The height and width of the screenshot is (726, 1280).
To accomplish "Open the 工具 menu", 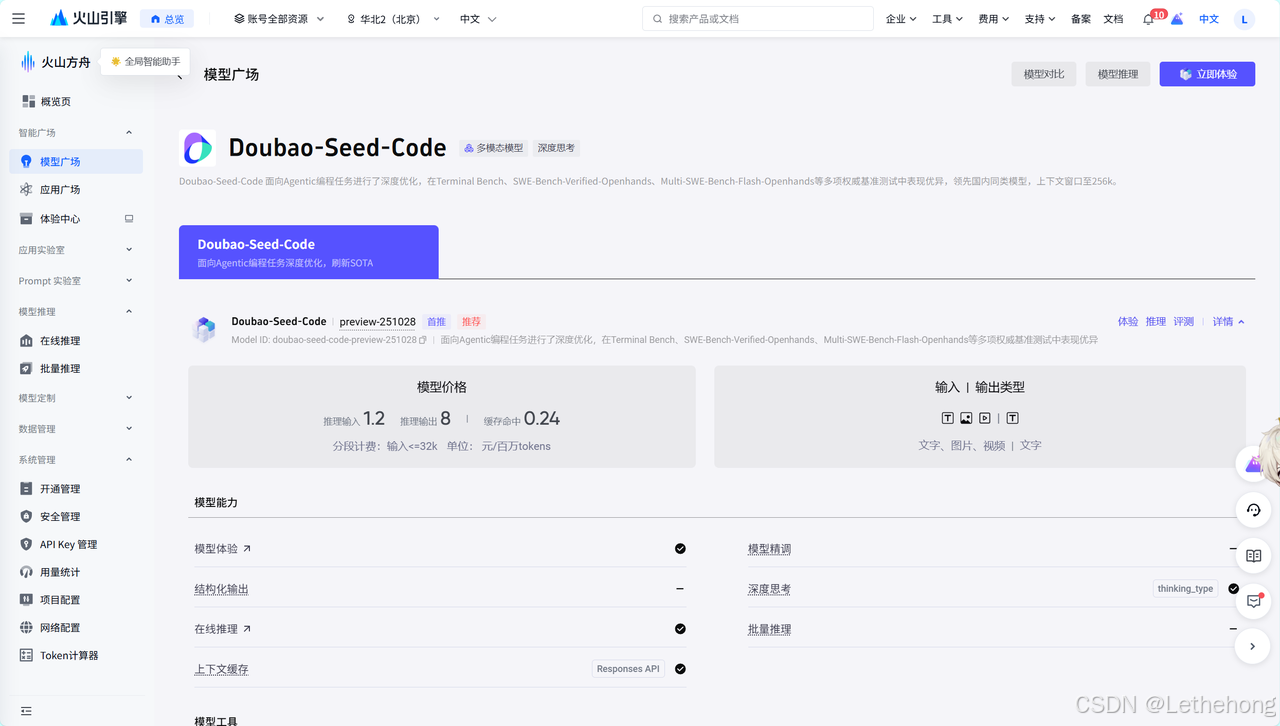I will (x=947, y=19).
